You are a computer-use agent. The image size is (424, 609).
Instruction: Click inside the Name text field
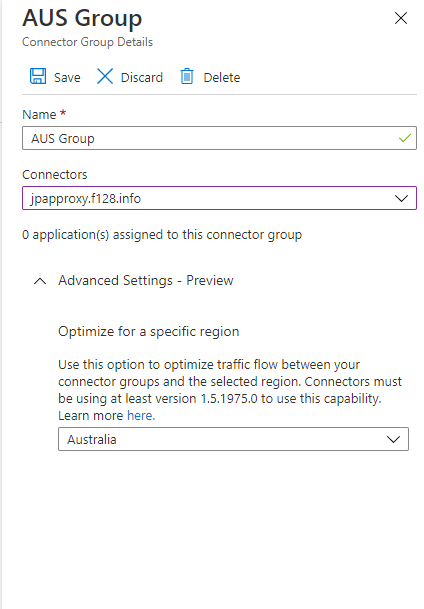tap(219, 138)
